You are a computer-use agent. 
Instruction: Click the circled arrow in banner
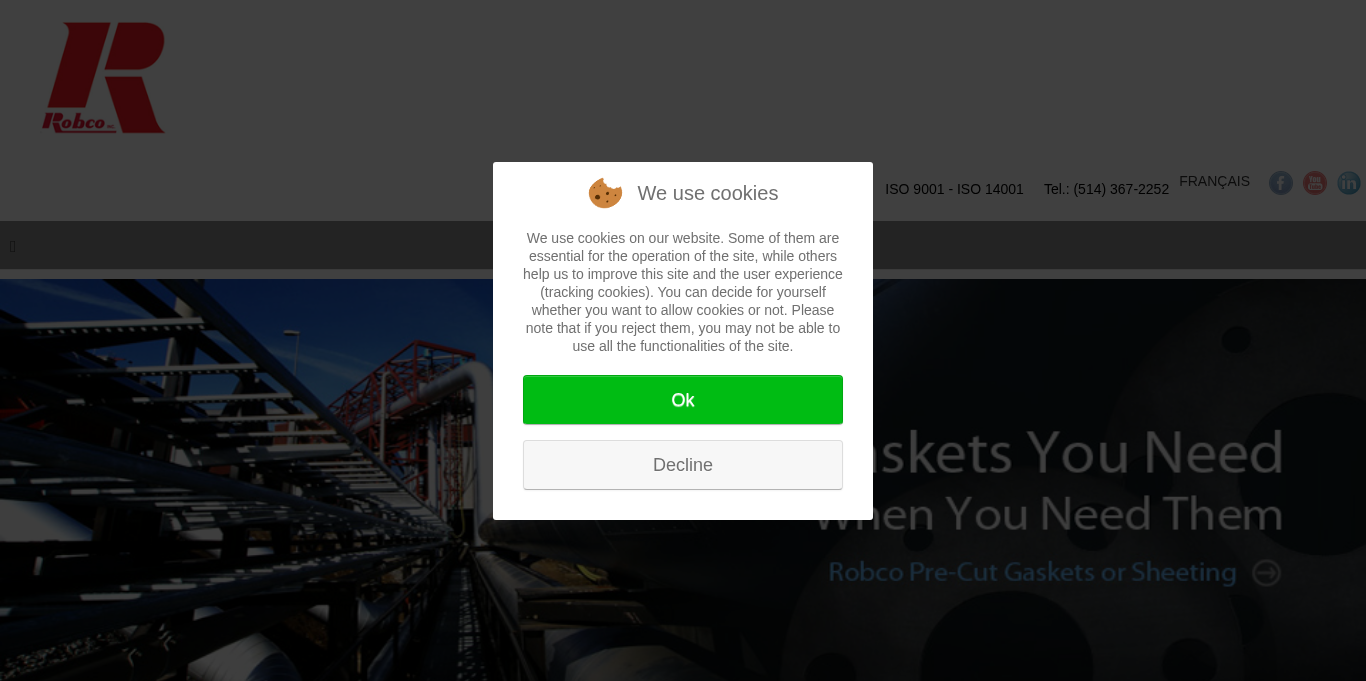click(x=1267, y=573)
